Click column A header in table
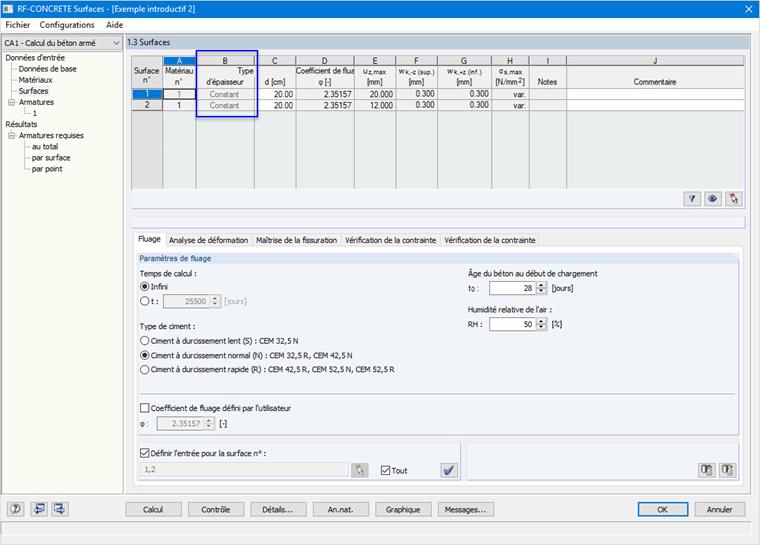The height and width of the screenshot is (545, 760). point(179,61)
